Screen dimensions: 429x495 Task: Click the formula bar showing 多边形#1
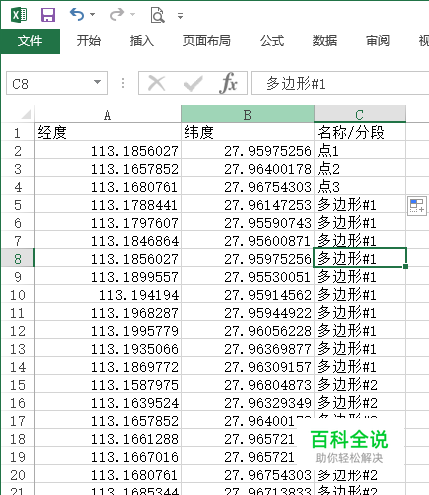click(x=340, y=83)
